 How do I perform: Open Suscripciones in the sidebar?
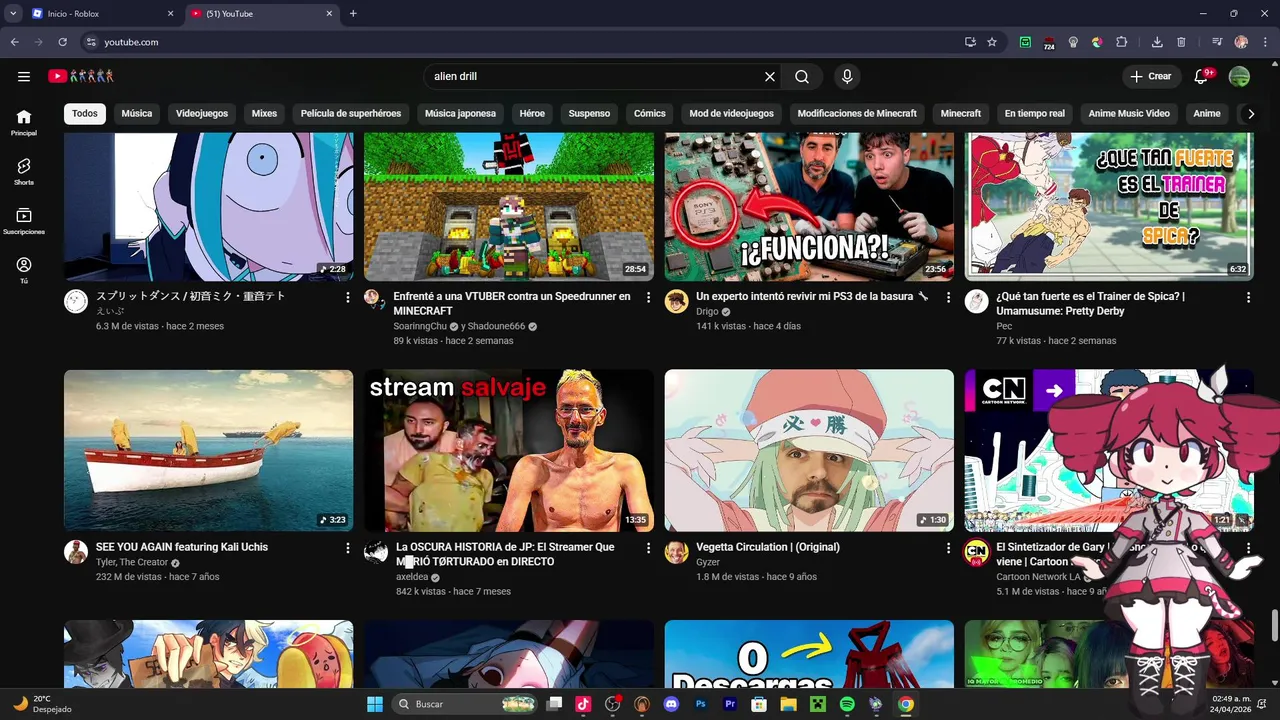point(24,221)
